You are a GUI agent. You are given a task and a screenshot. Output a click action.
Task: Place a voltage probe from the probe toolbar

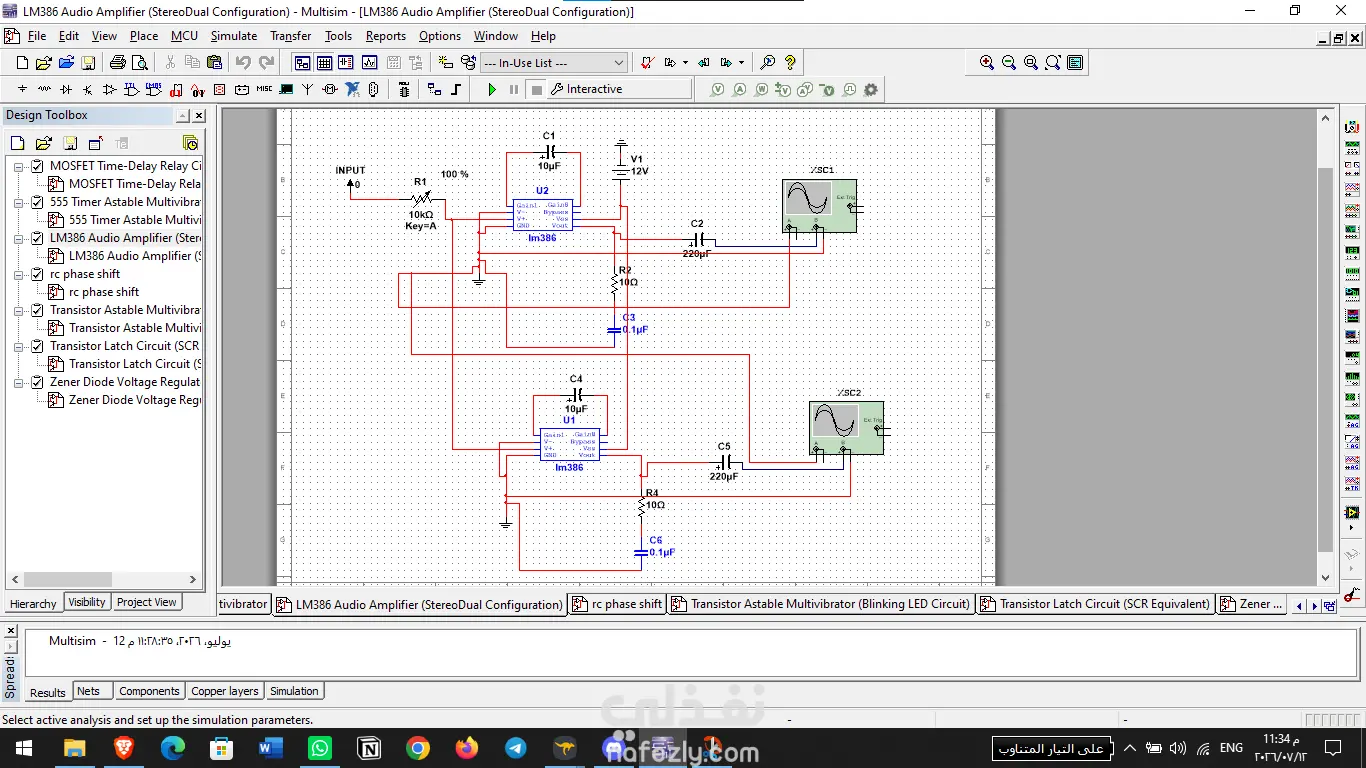point(718,89)
